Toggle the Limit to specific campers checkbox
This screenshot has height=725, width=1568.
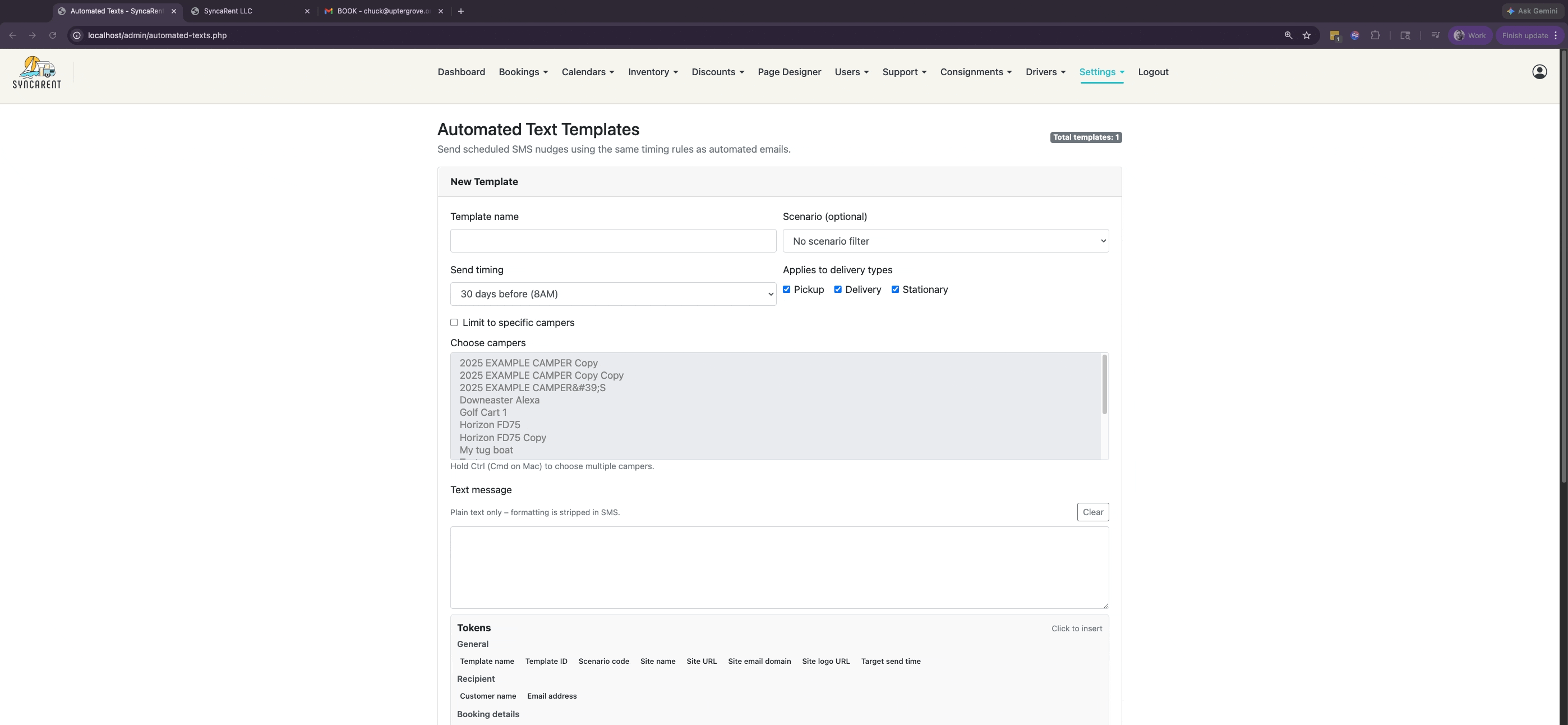pyautogui.click(x=454, y=322)
